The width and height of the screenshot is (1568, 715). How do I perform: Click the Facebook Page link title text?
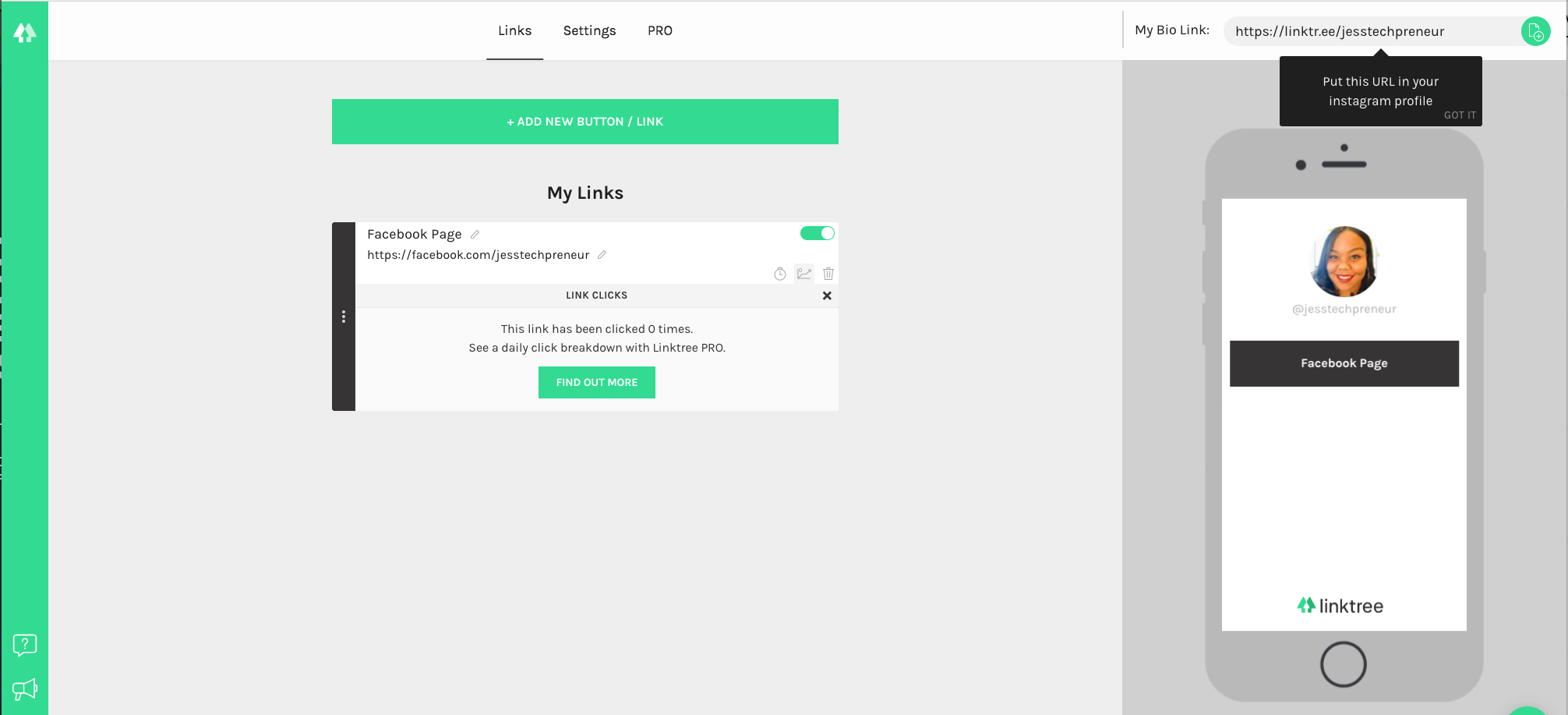[x=415, y=234]
